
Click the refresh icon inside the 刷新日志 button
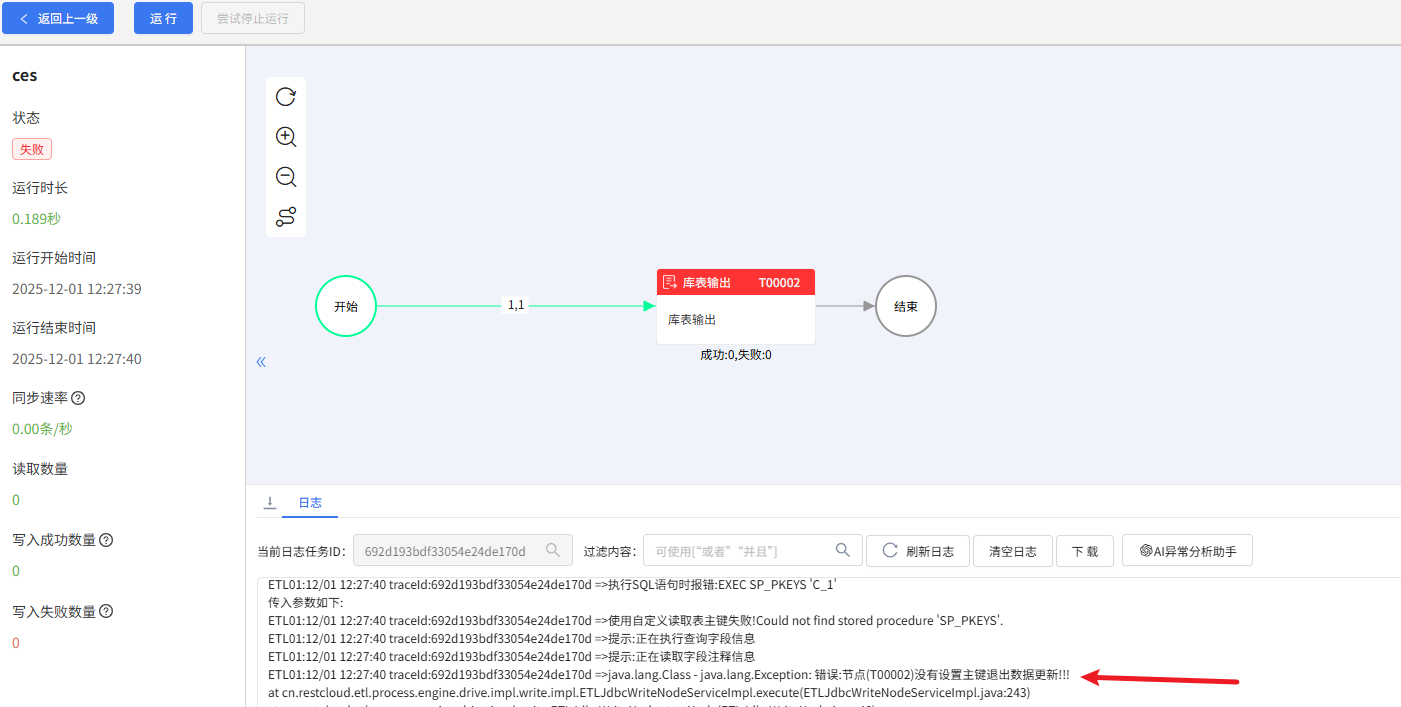point(888,550)
